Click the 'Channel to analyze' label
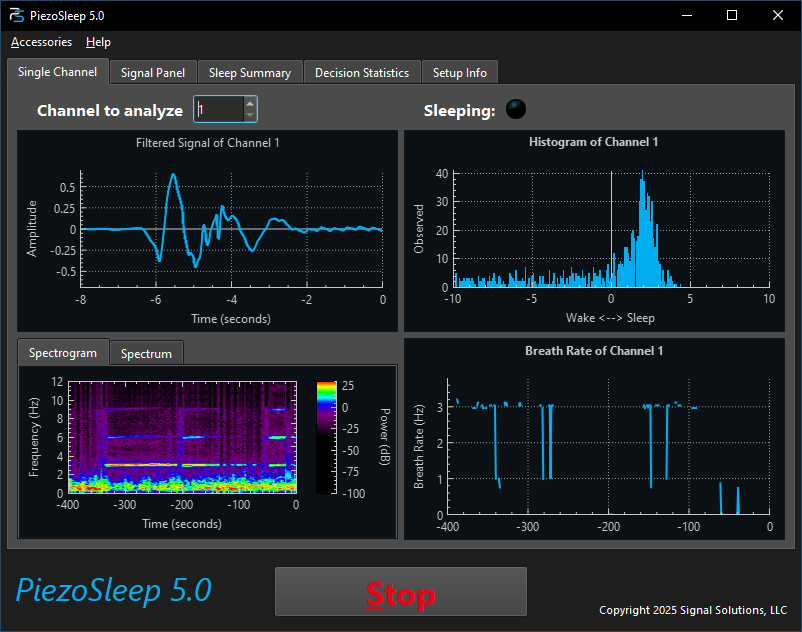Image resolution: width=802 pixels, height=632 pixels. (x=110, y=110)
